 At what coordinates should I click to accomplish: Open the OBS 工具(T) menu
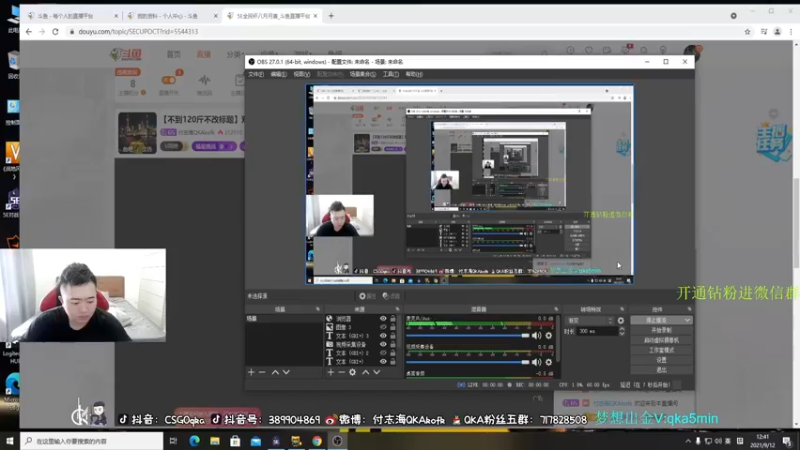[391, 74]
